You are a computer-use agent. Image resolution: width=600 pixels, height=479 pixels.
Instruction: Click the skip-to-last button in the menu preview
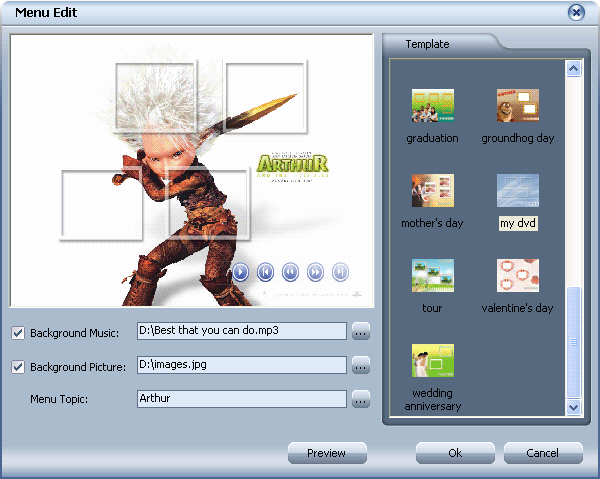340,272
